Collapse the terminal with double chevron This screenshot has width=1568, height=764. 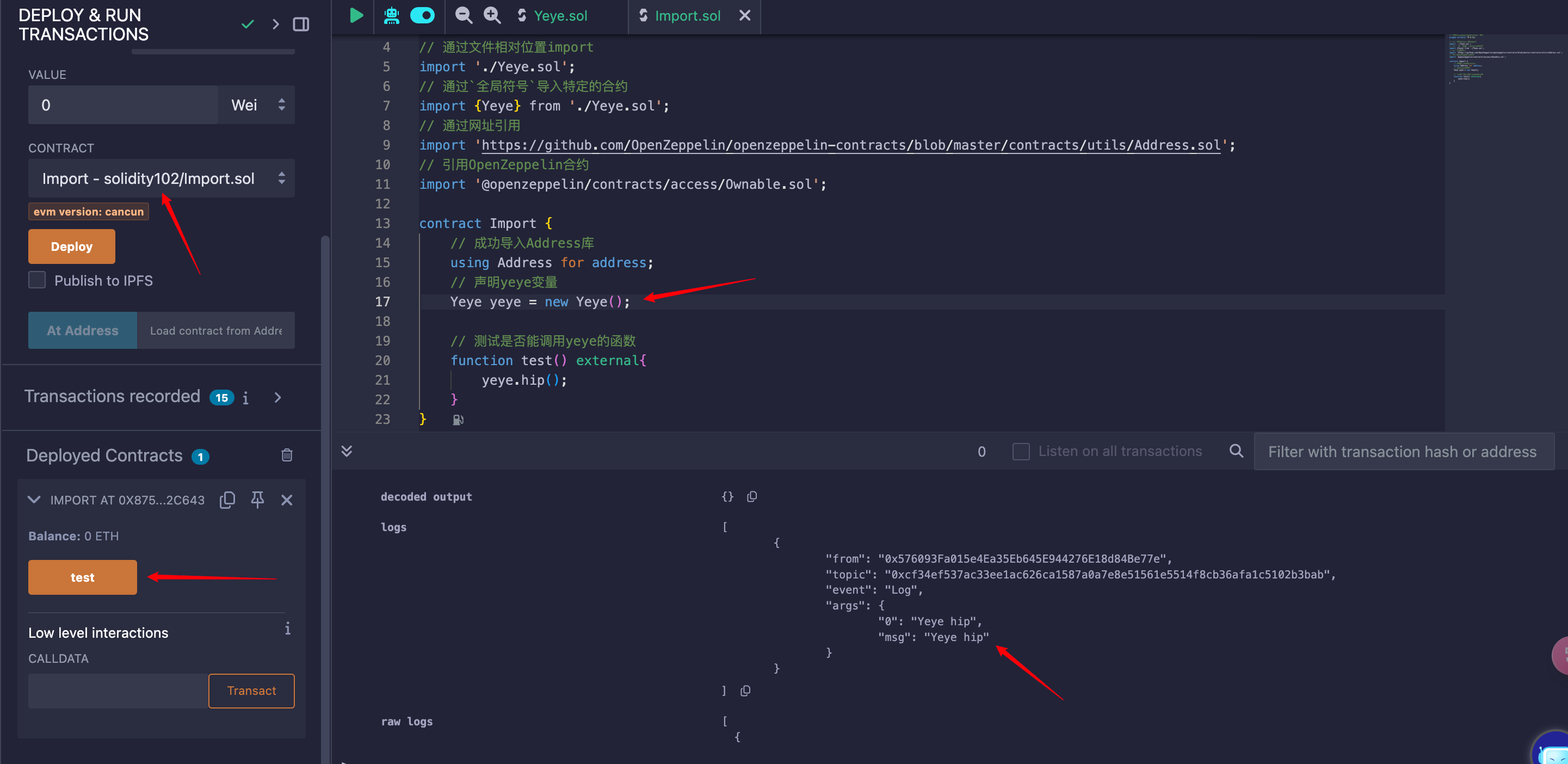[347, 451]
